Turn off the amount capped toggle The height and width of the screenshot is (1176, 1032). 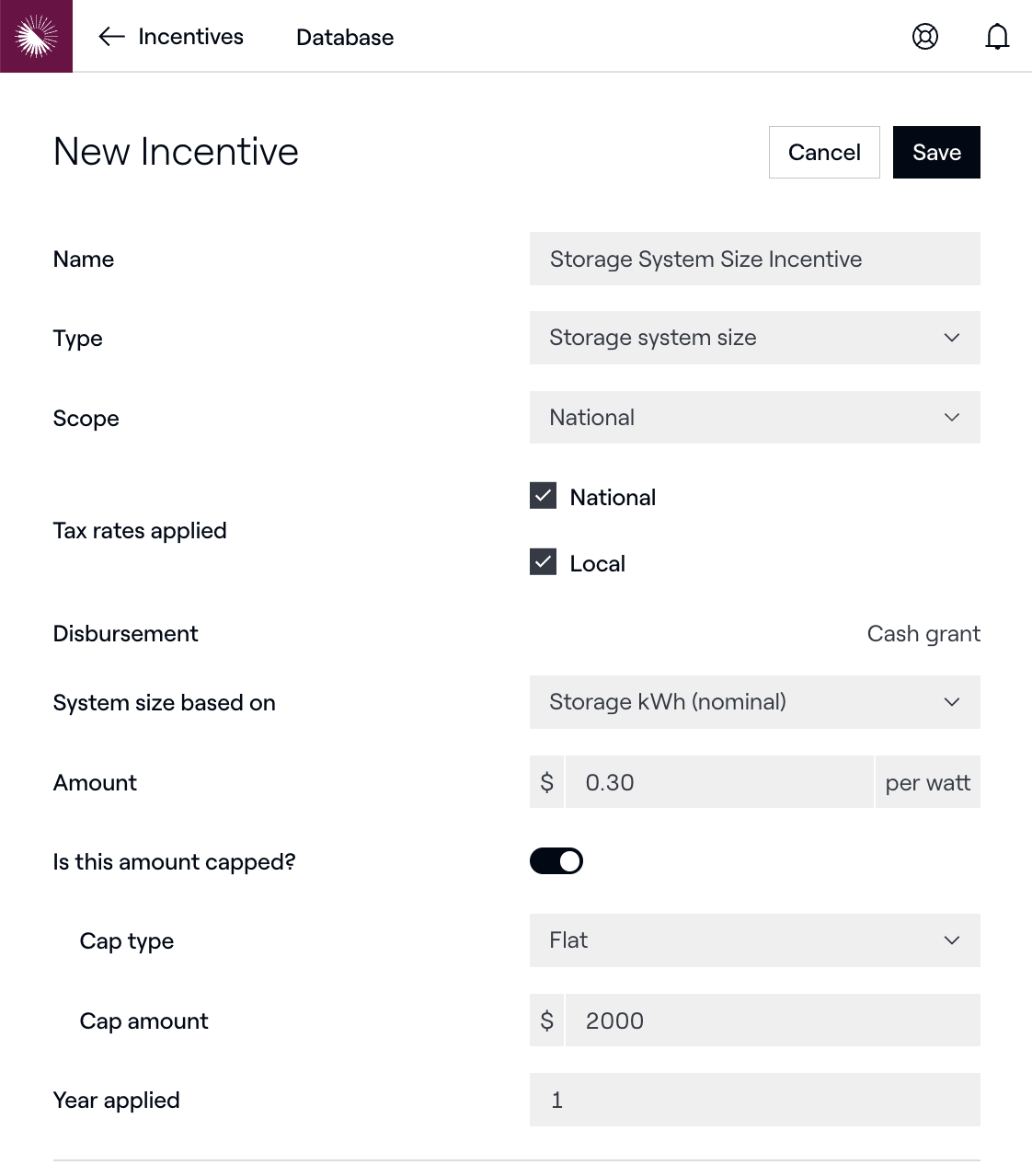pos(556,861)
